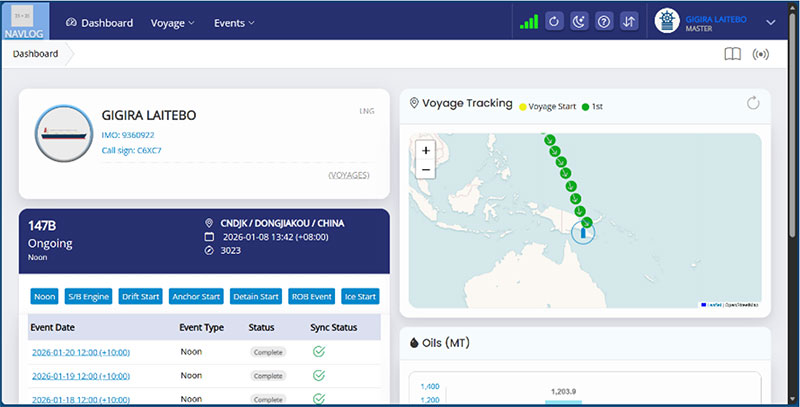Click the broadcast signal icon
800x407 pixels.
(x=761, y=54)
